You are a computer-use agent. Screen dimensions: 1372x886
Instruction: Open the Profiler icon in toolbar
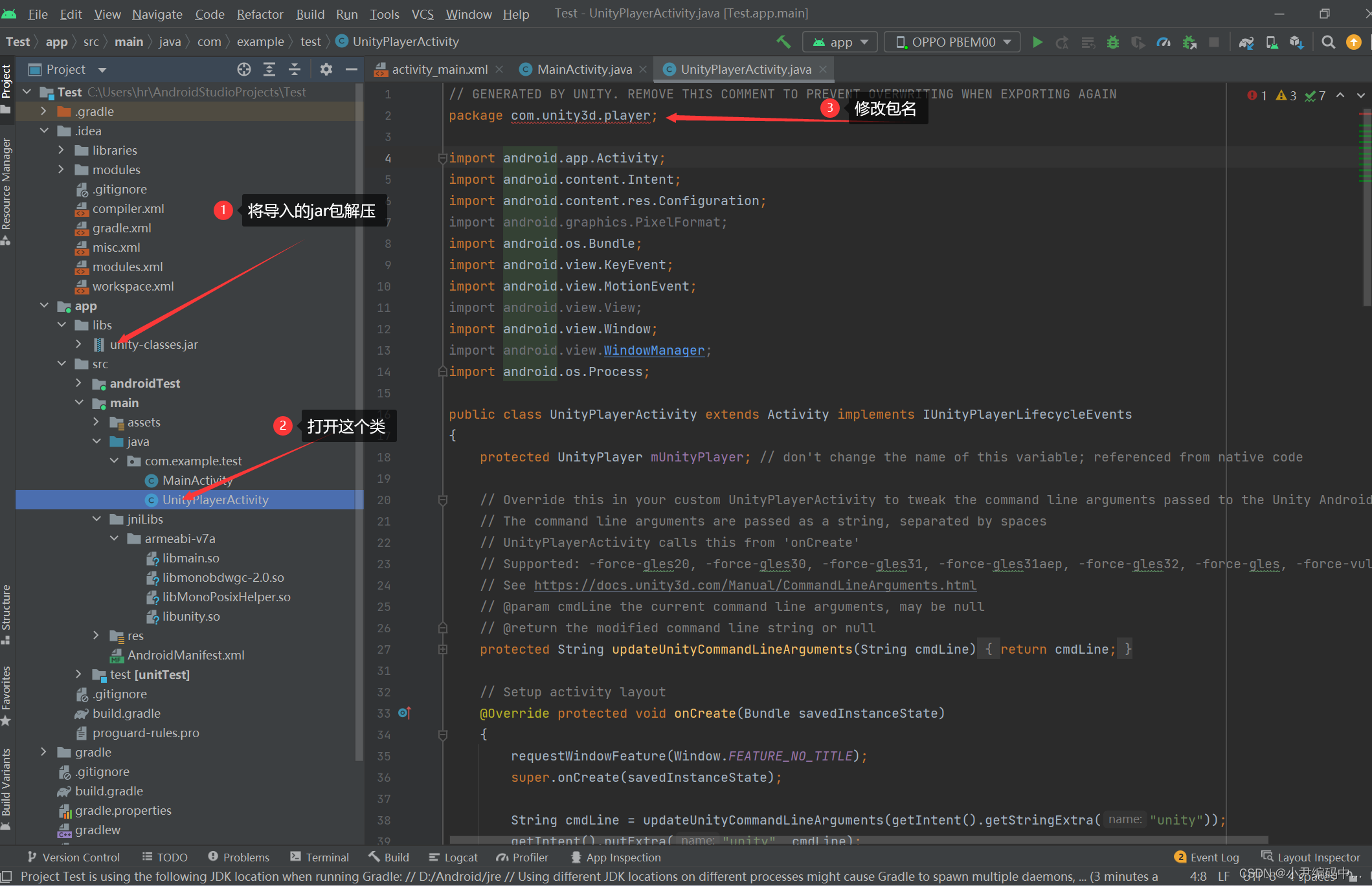(x=1164, y=42)
